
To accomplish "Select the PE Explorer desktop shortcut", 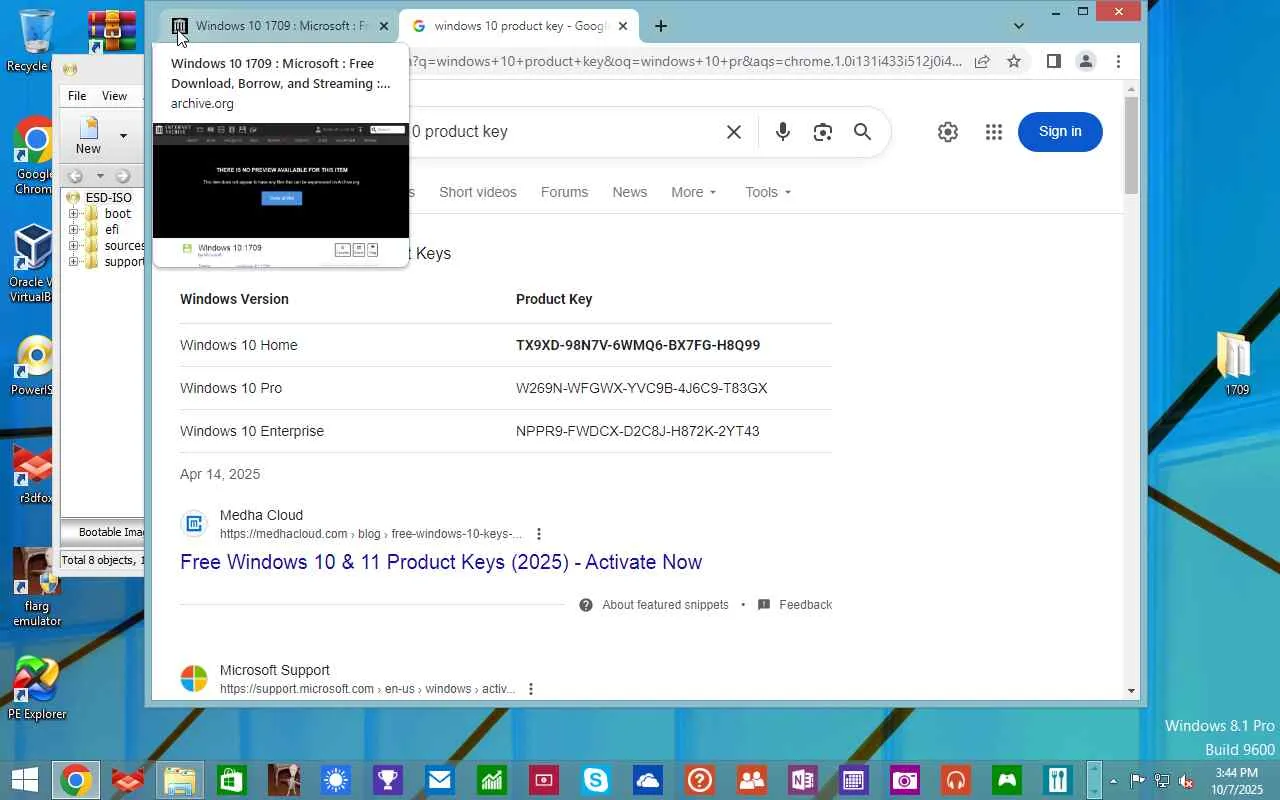I will click(x=37, y=689).
